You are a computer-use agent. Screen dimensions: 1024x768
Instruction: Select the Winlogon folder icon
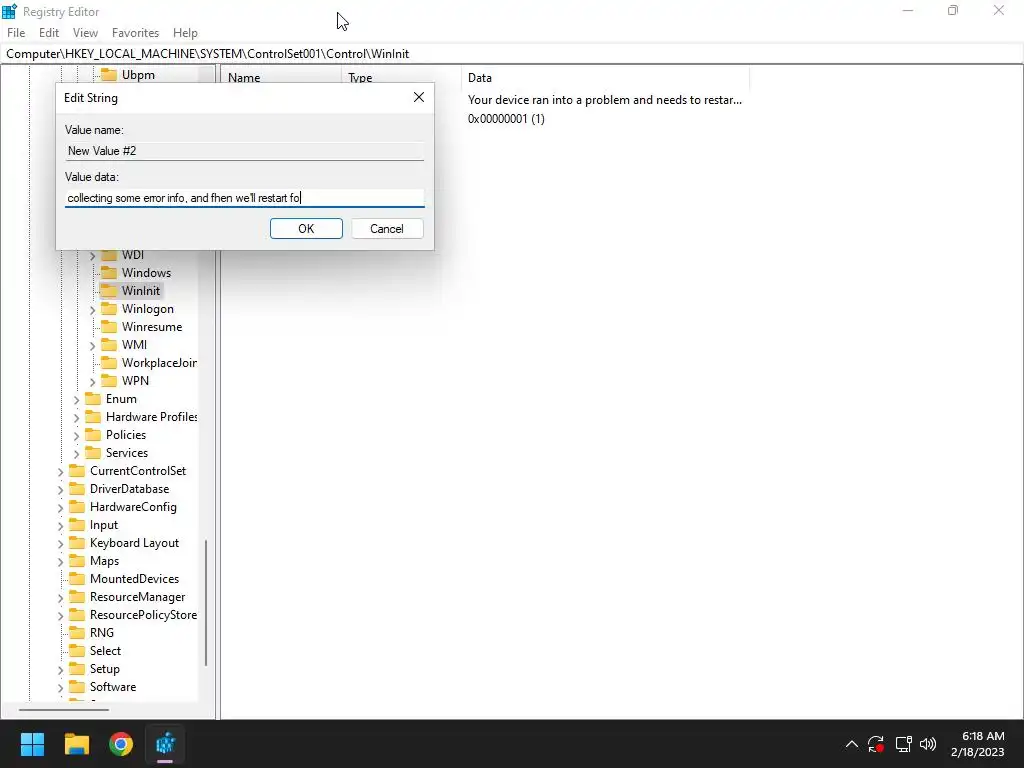point(108,308)
